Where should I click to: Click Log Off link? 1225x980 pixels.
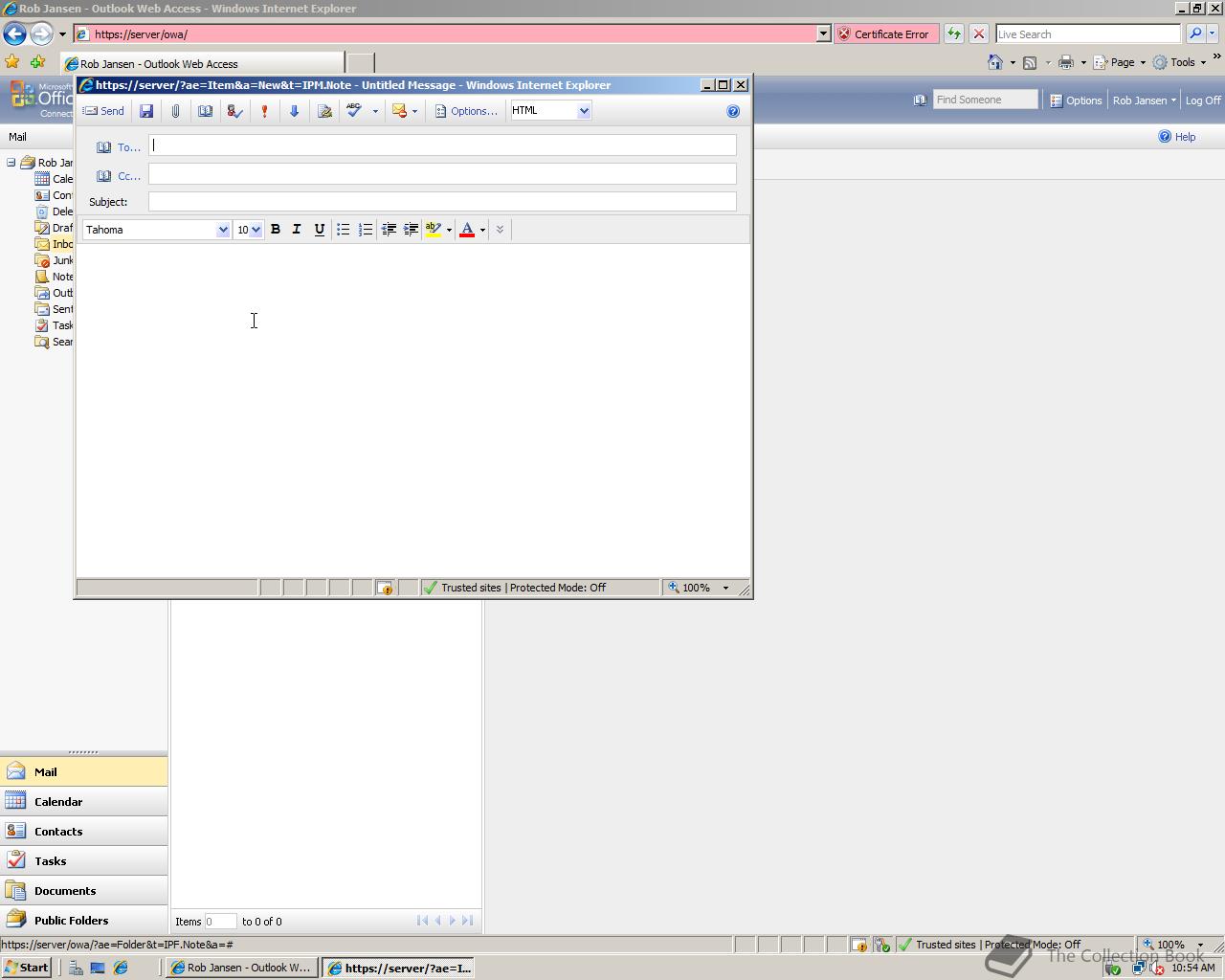1203,100
